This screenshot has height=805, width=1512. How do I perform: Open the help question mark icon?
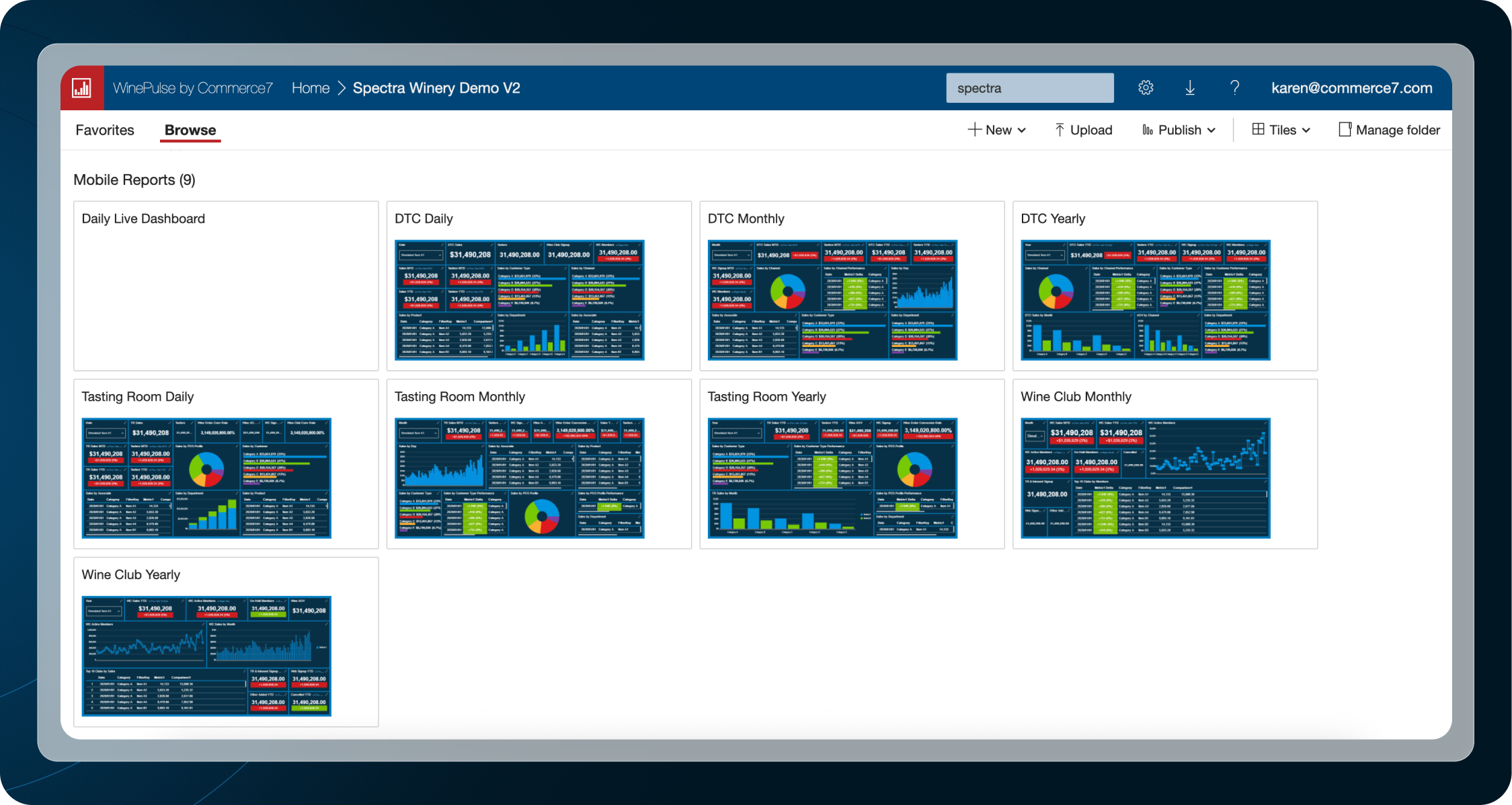click(x=1234, y=88)
